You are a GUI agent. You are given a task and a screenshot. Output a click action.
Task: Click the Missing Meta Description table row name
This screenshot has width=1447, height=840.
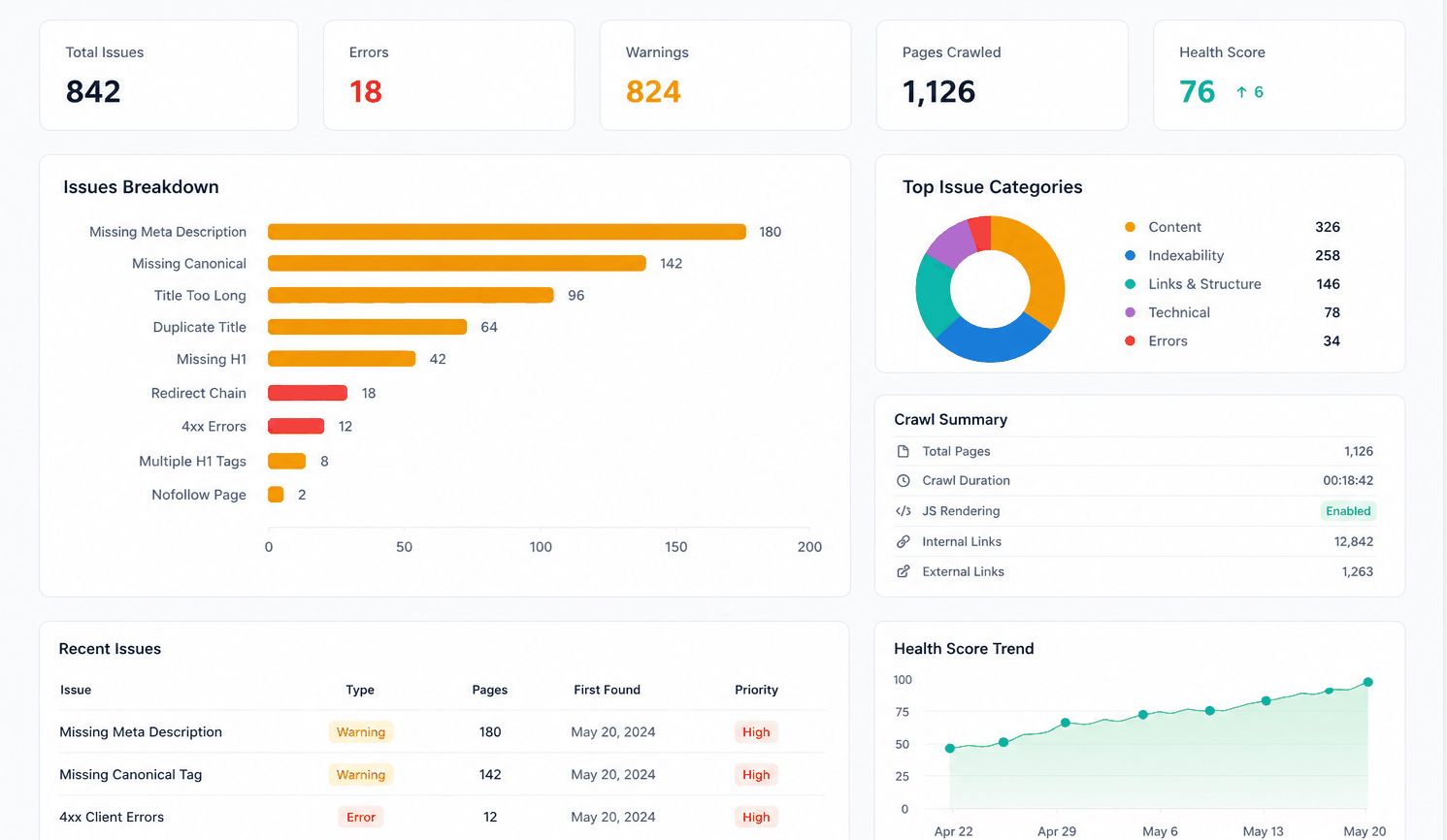(141, 732)
